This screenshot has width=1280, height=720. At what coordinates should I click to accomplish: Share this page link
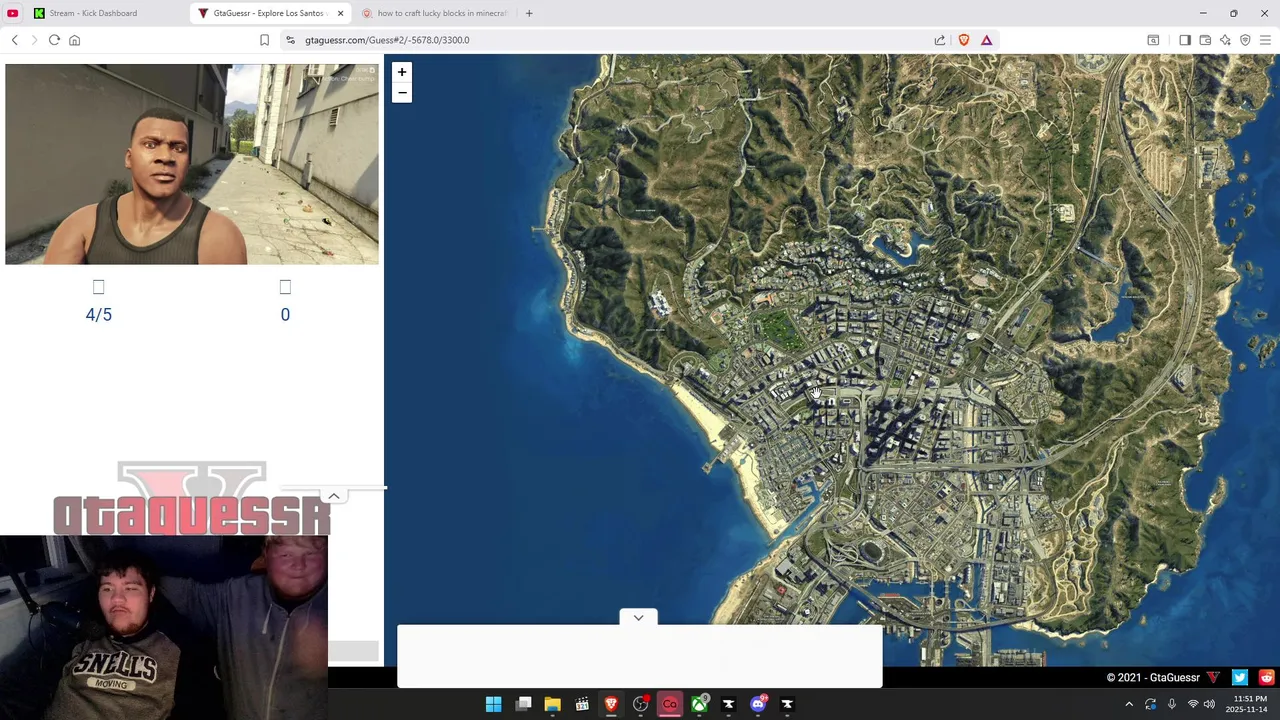[x=940, y=40]
